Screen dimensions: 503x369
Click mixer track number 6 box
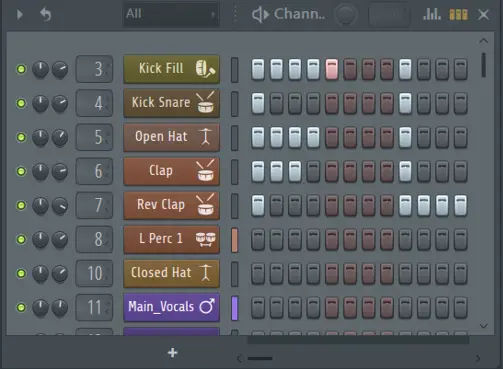[94, 171]
